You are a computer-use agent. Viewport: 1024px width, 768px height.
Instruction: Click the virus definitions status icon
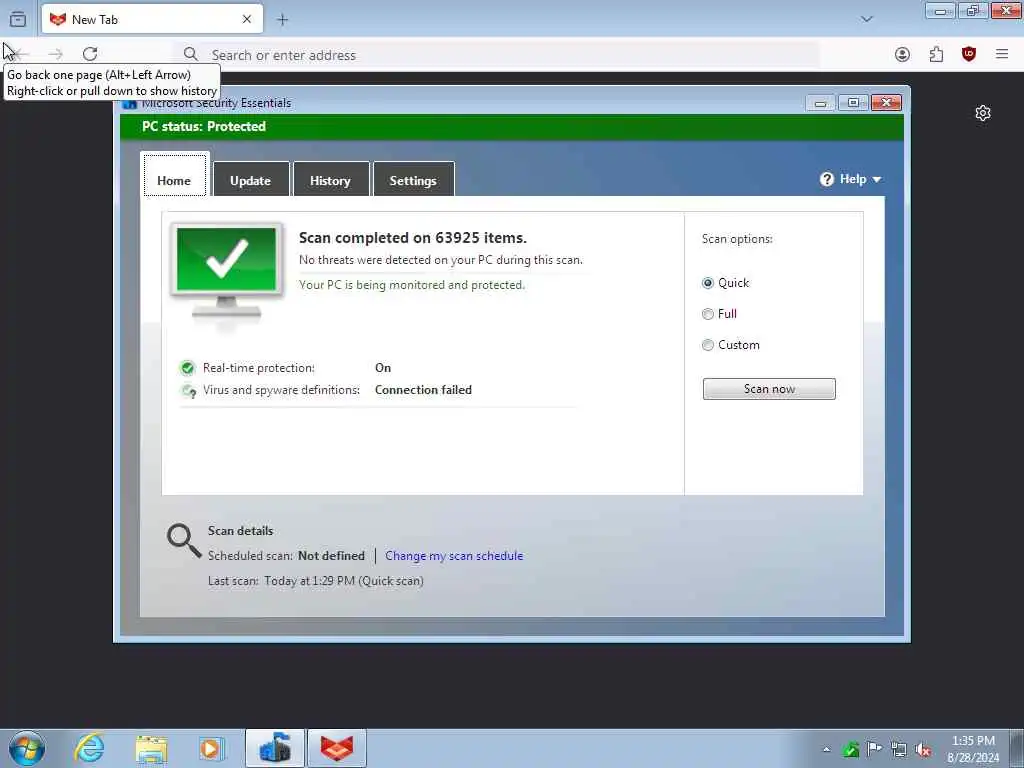[x=189, y=391]
